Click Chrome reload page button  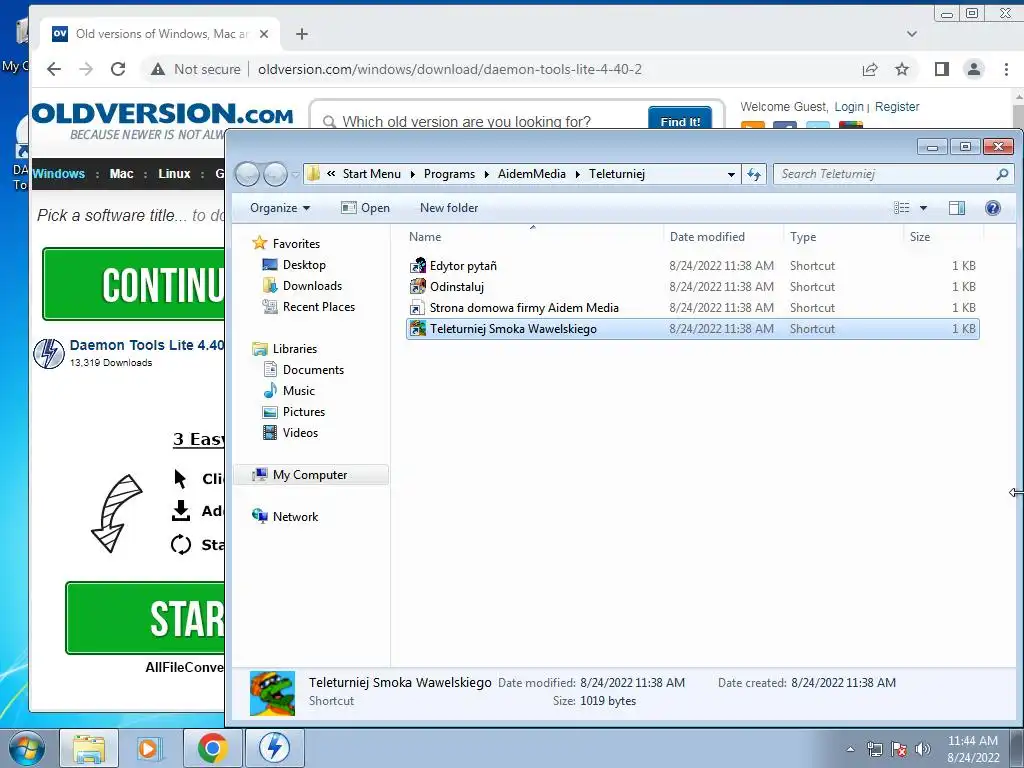(118, 69)
